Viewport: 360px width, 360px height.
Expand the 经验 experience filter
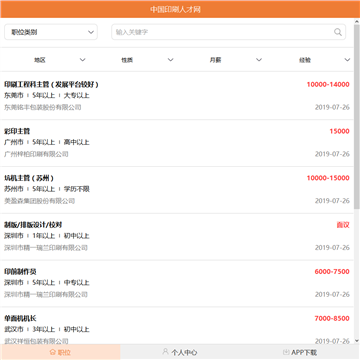coord(310,60)
